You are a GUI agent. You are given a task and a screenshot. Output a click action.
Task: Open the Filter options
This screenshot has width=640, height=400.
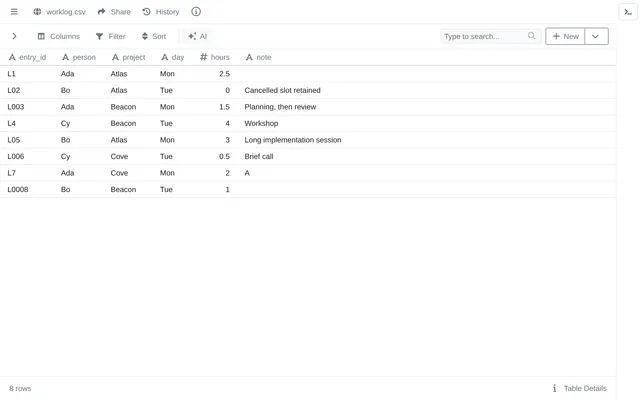[x=111, y=36]
